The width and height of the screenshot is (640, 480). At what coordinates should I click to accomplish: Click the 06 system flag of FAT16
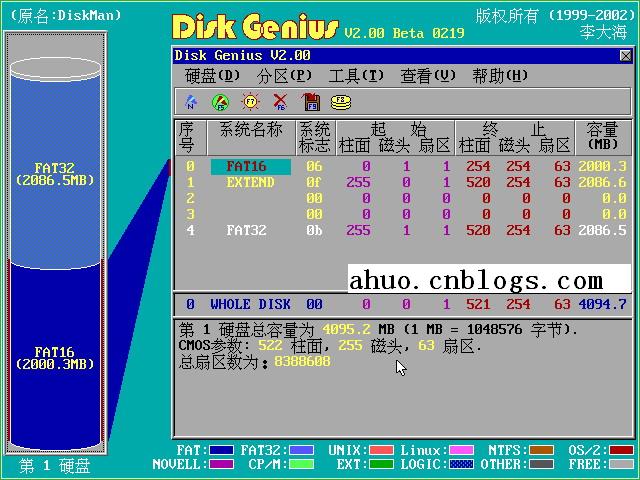pos(314,167)
